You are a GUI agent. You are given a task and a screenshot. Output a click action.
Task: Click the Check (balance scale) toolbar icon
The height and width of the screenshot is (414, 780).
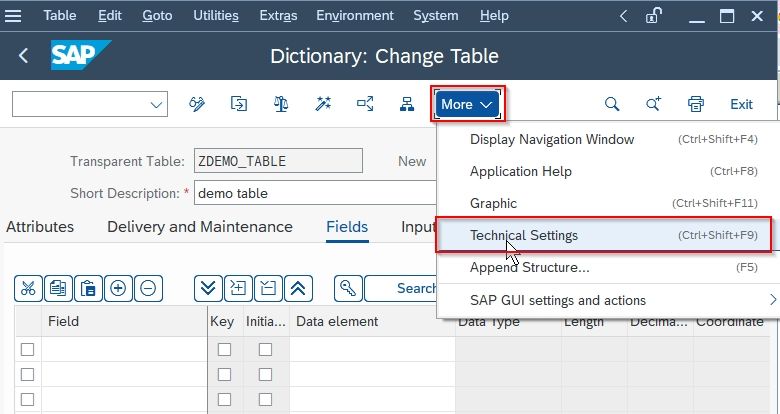[x=281, y=104]
